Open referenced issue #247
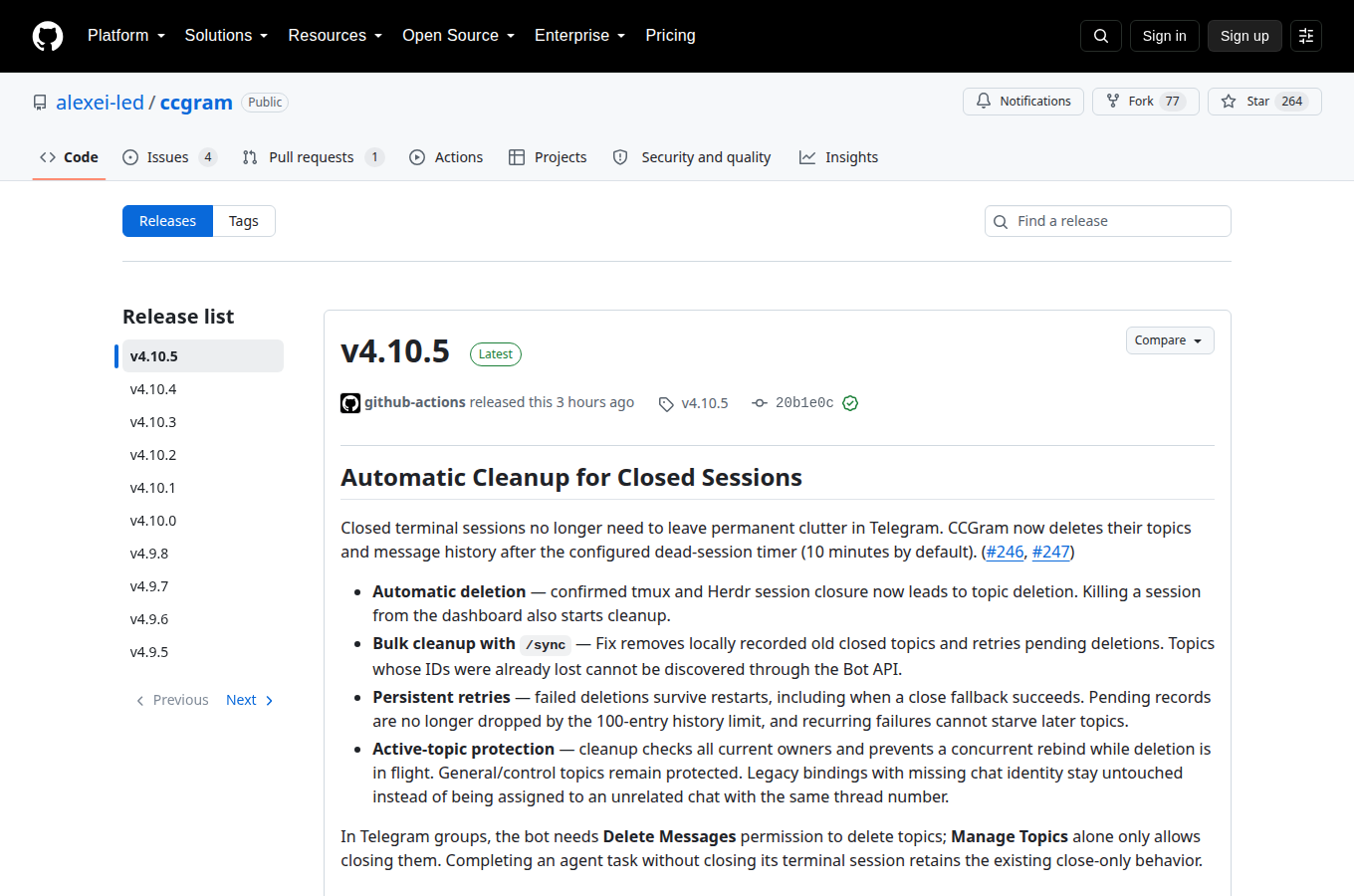Viewport: 1354px width, 896px height. pyautogui.click(x=1051, y=552)
